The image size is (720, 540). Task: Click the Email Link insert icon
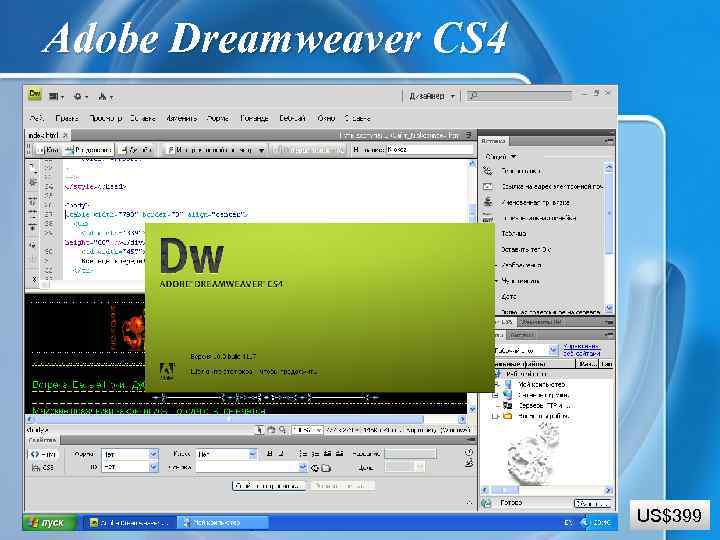488,186
